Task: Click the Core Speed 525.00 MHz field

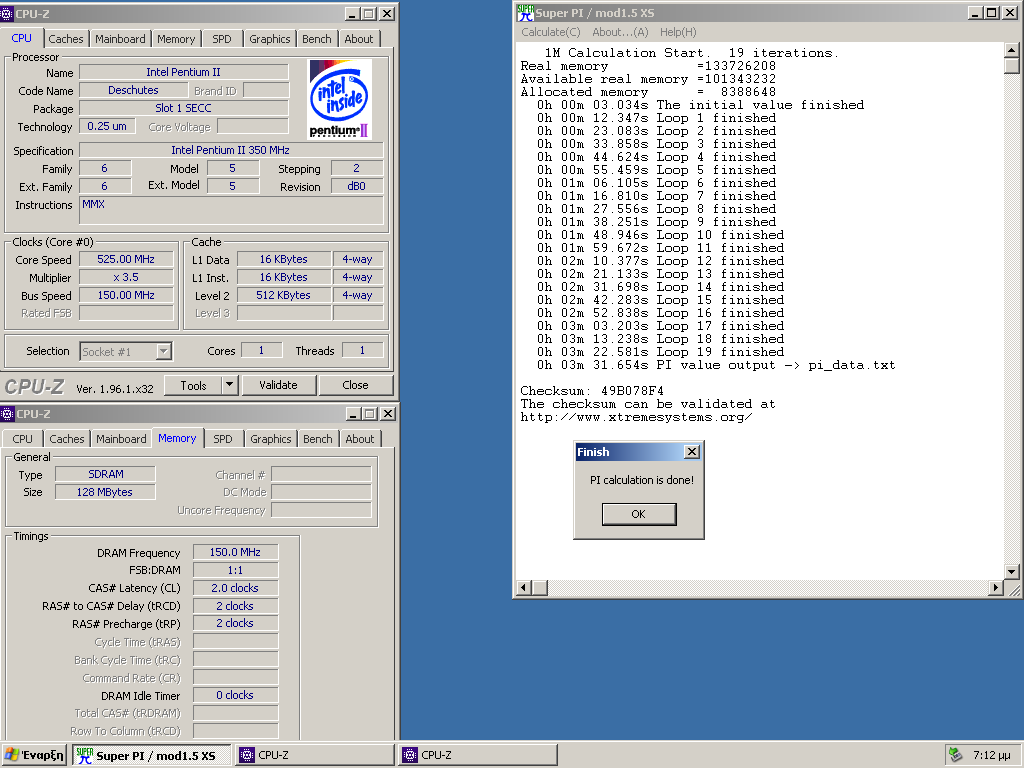Action: (126, 259)
